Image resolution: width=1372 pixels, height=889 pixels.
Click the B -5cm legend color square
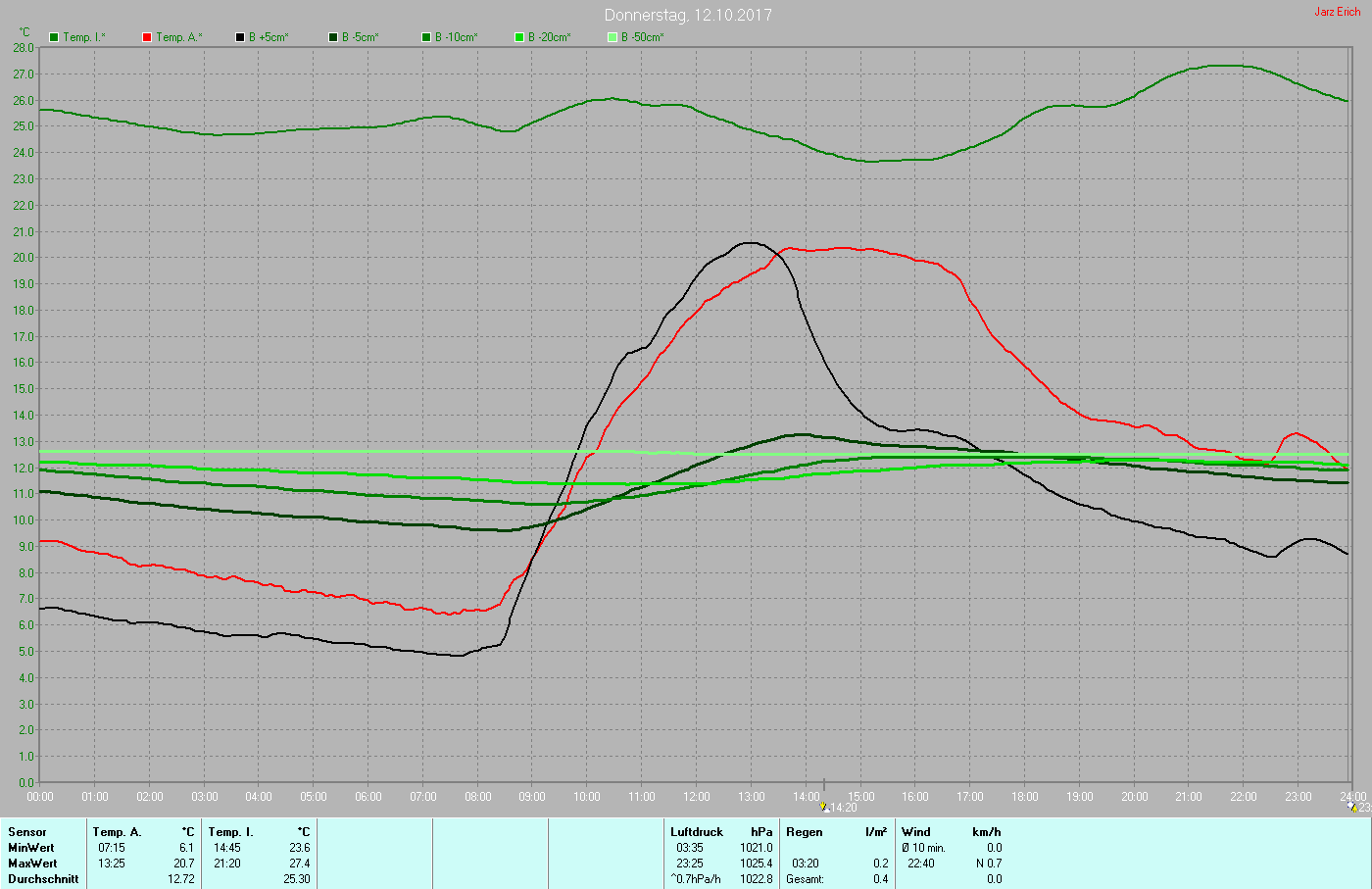333,37
